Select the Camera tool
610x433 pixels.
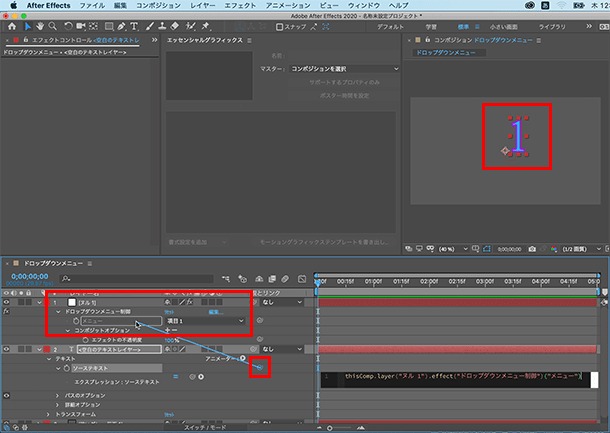click(81, 26)
